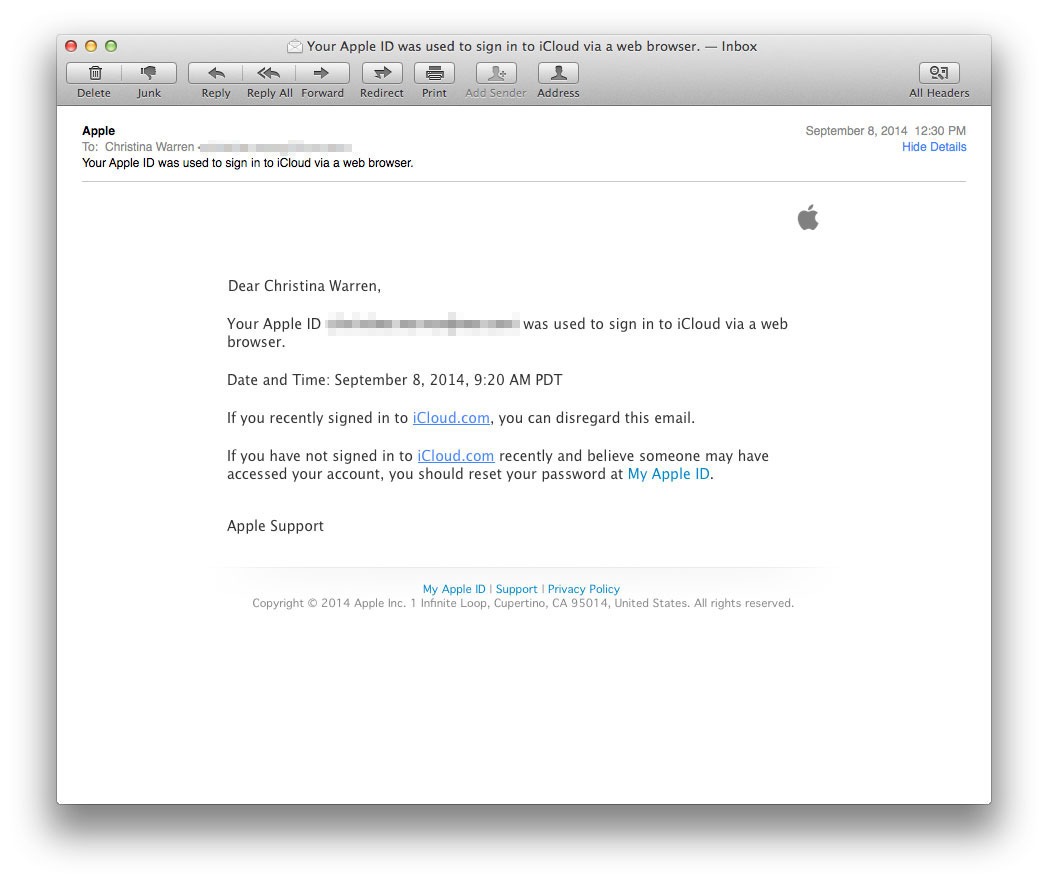Screen dimensions: 1048x883
Task: Click the sender name Apple
Action: coord(98,131)
